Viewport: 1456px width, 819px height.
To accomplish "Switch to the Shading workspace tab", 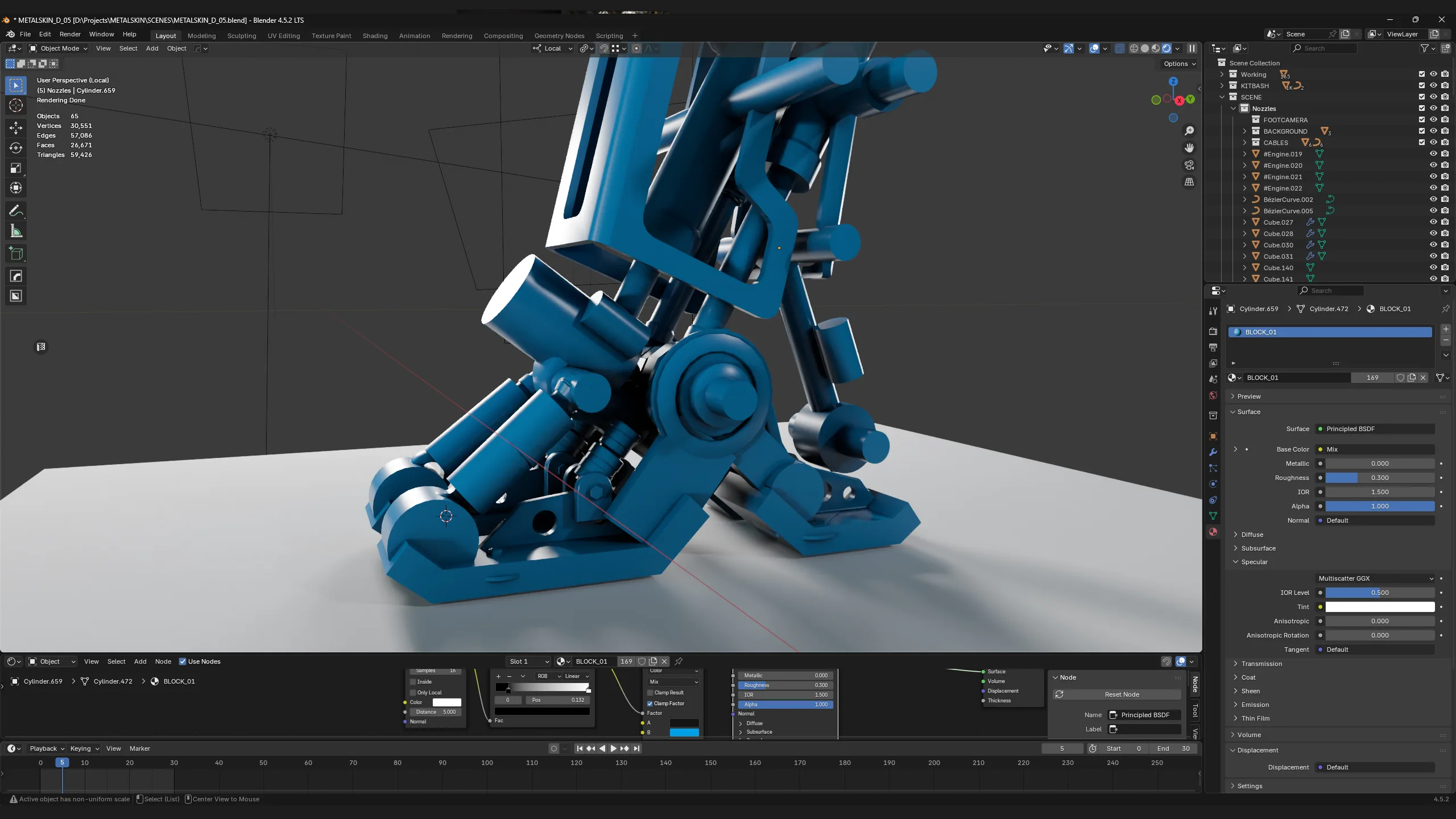I will pos(375,36).
